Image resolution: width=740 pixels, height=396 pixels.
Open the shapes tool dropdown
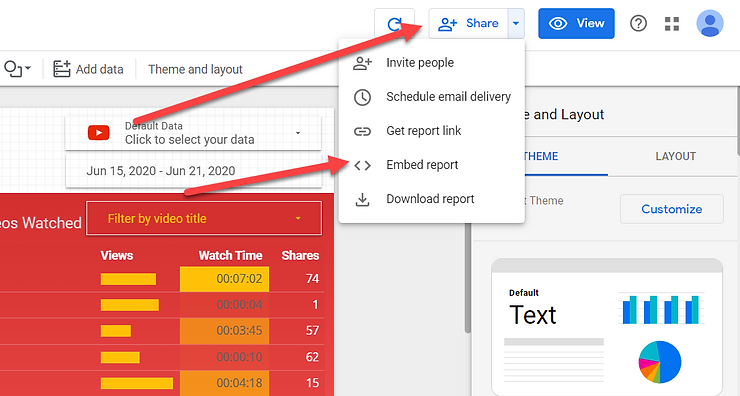coord(17,69)
